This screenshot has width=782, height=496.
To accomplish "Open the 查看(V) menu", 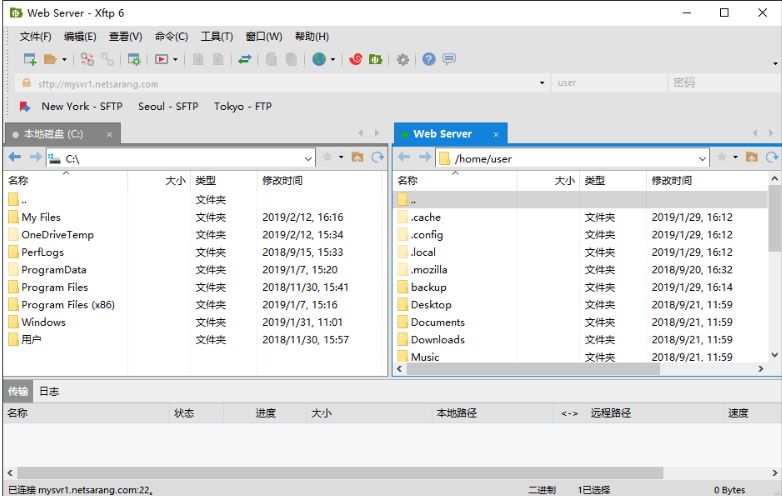I will (x=126, y=36).
